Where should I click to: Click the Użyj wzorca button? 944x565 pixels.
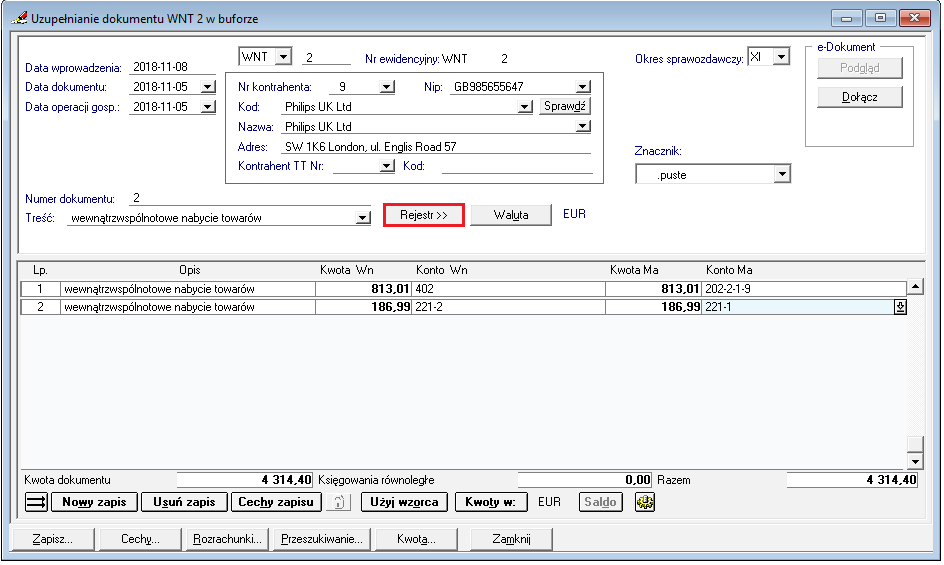[405, 502]
